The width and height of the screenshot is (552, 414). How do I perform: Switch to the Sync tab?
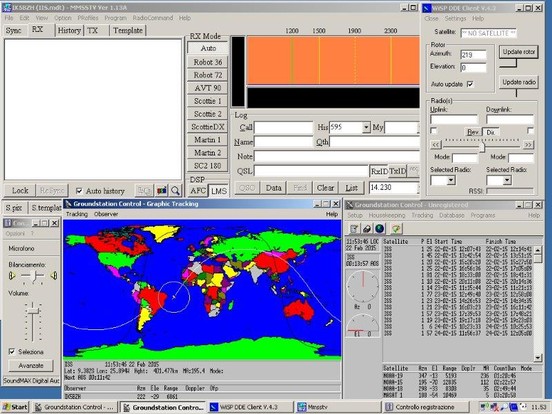click(x=13, y=31)
